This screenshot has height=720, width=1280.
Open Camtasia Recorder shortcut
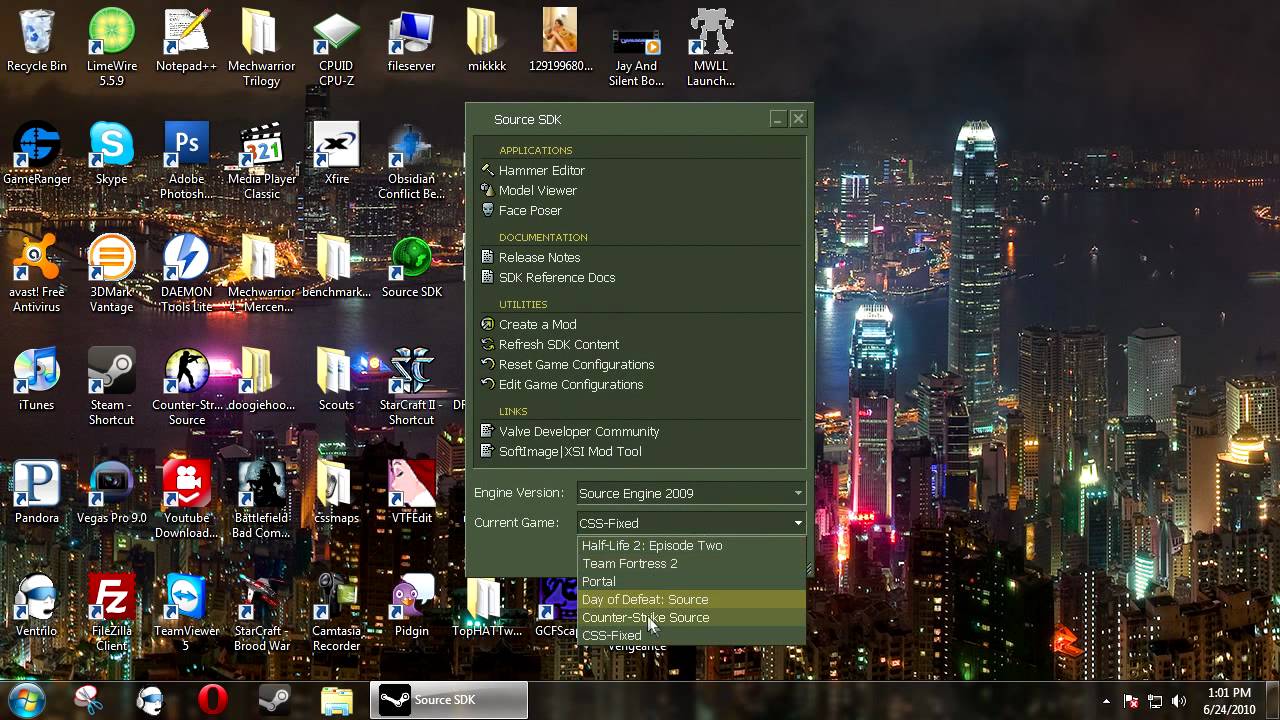336,612
